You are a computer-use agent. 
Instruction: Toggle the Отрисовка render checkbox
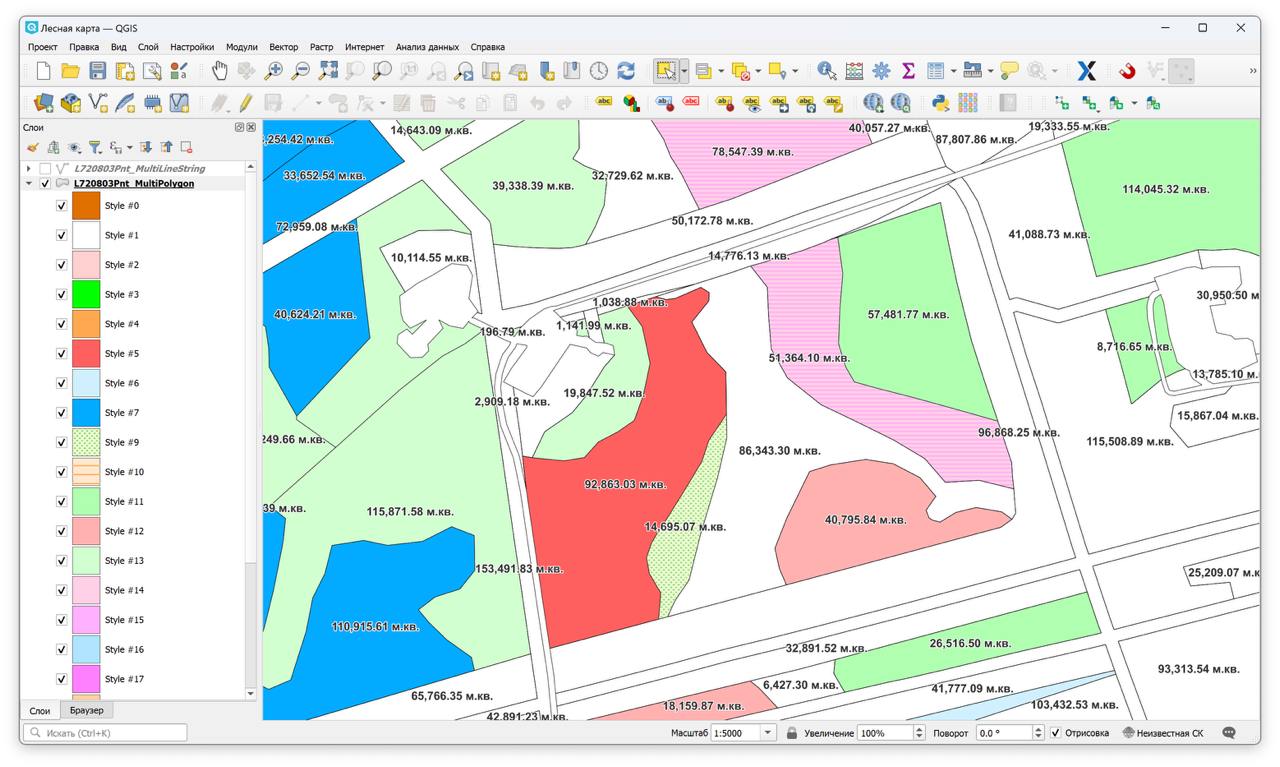[1056, 733]
